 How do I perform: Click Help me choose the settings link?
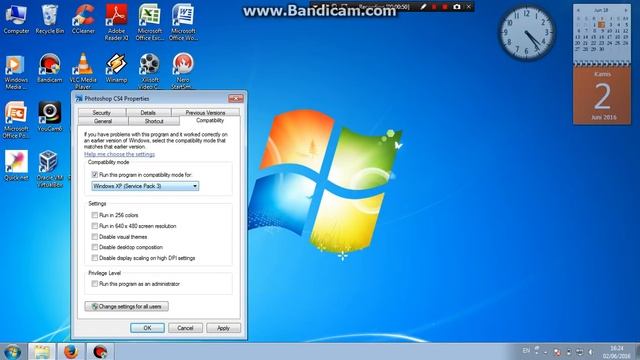[119, 154]
